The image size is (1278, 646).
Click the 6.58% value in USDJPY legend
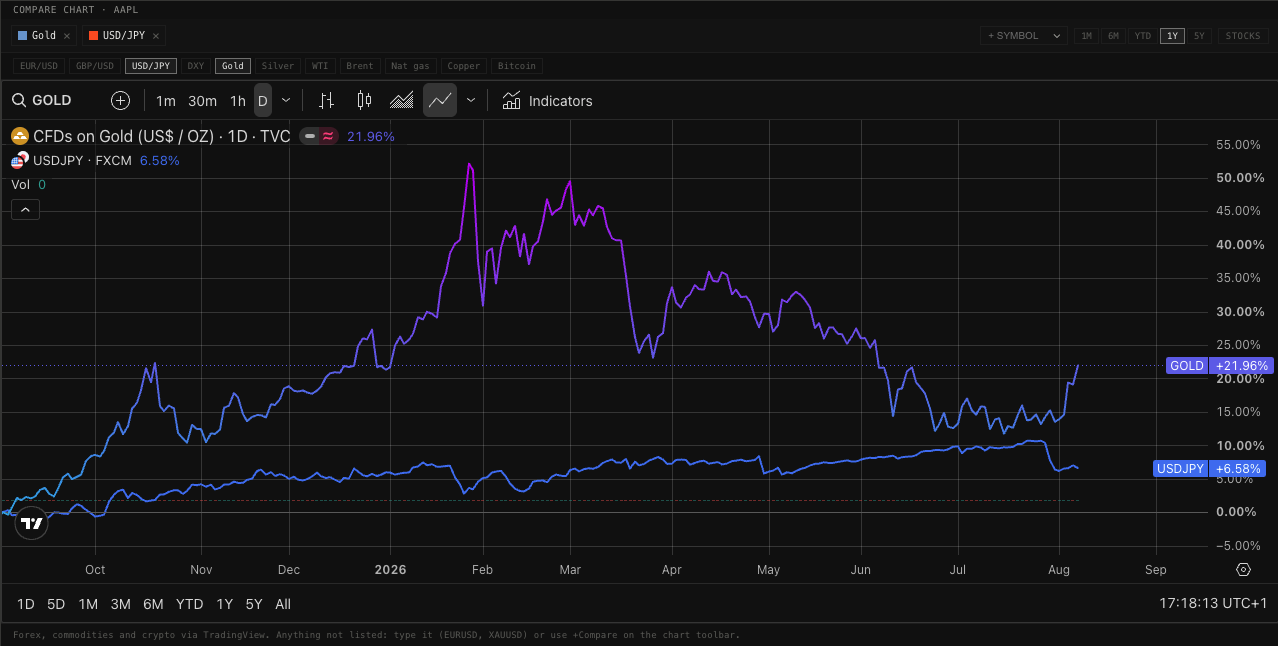(160, 160)
